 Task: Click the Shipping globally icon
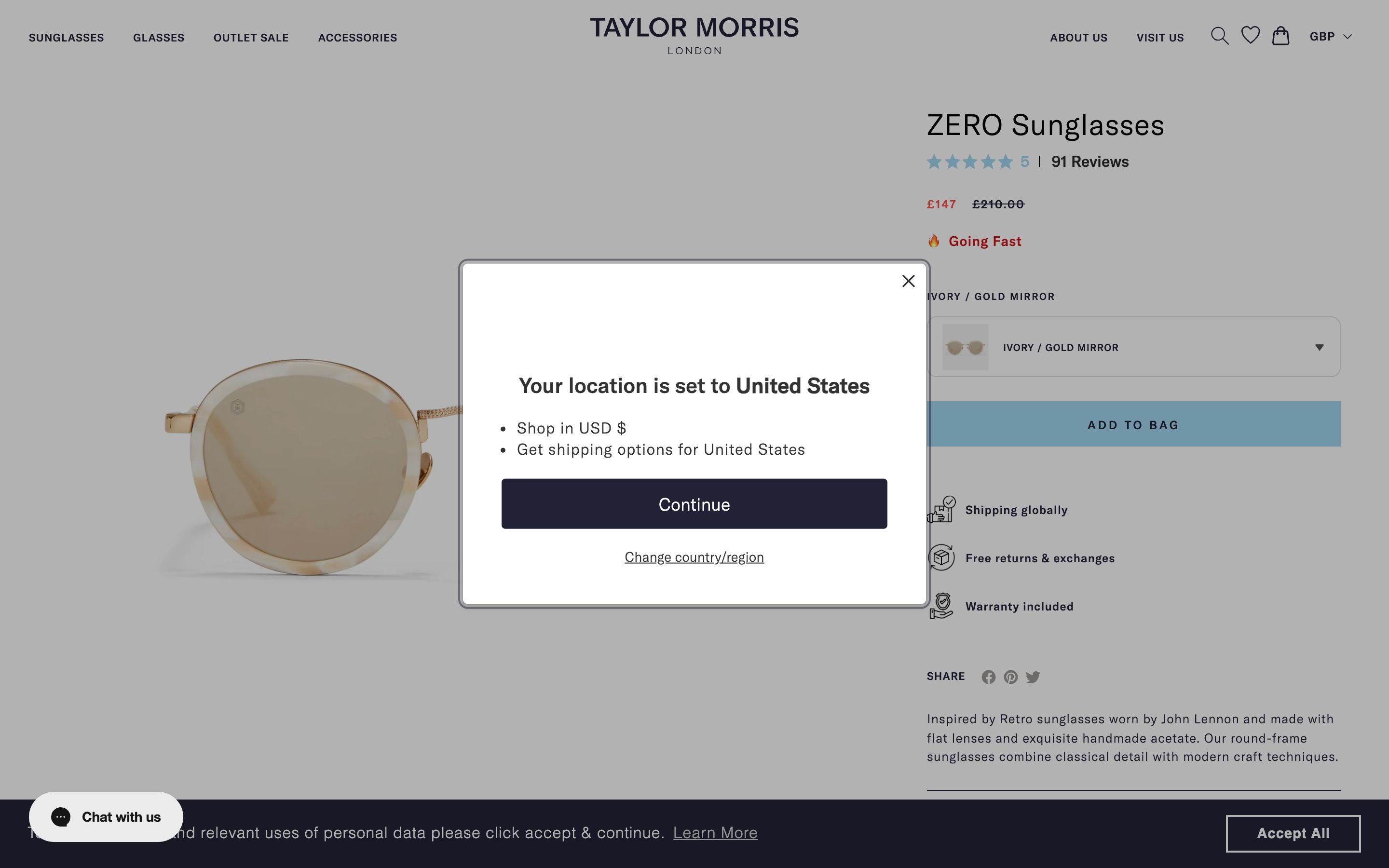pos(941,509)
